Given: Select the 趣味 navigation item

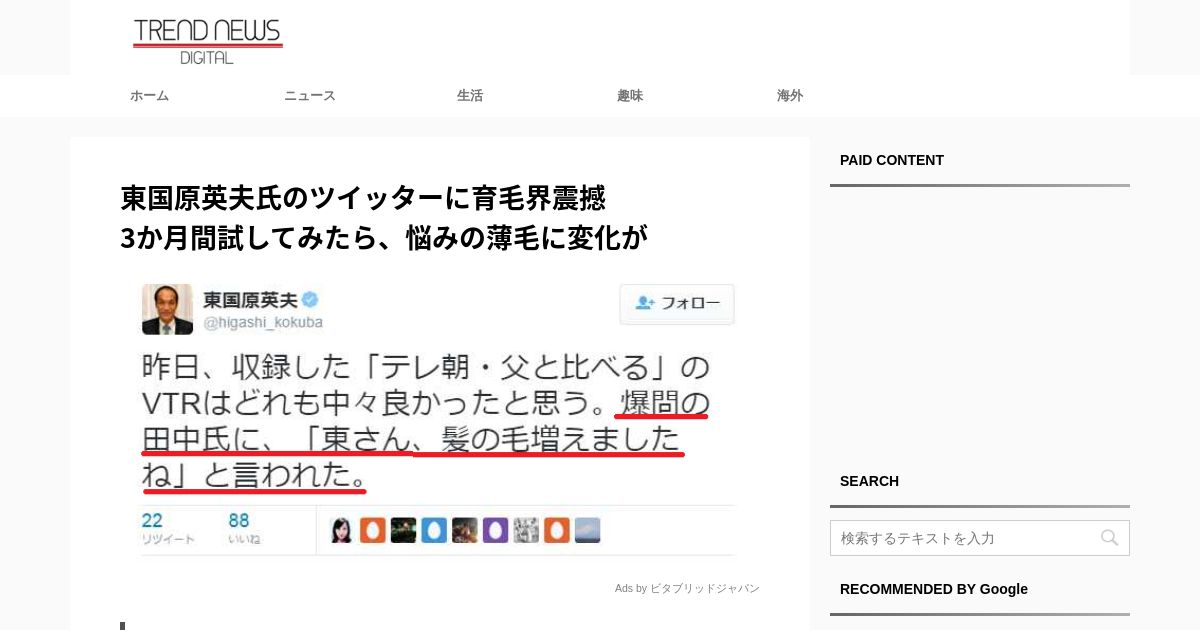Looking at the screenshot, I should (x=630, y=96).
